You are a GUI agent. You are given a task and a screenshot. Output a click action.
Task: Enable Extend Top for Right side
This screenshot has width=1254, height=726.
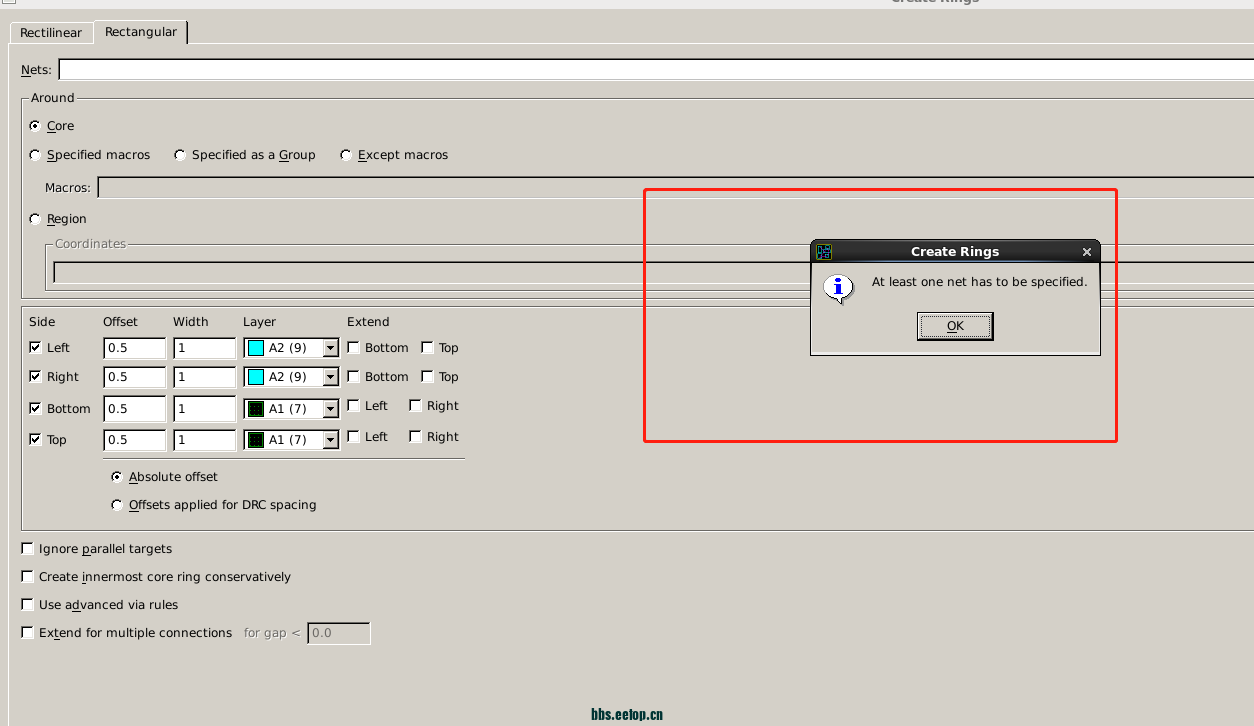[x=427, y=377]
